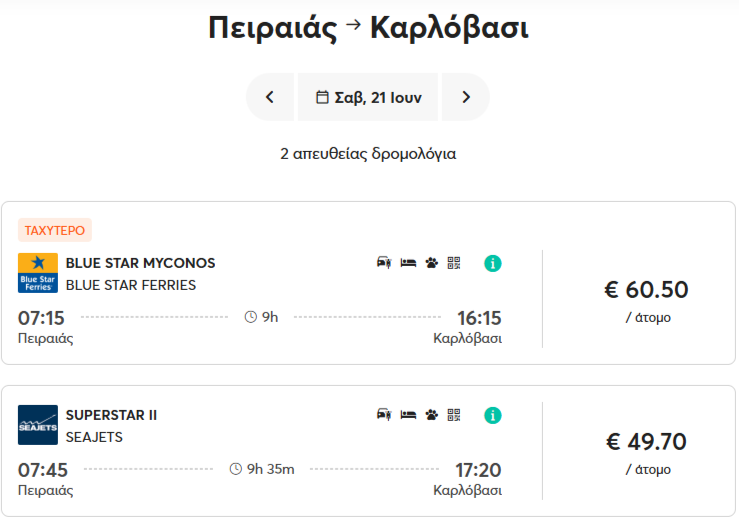This screenshot has height=524, width=739.
Task: Click vehicle icon on Blue Star Myconos
Action: [x=384, y=262]
